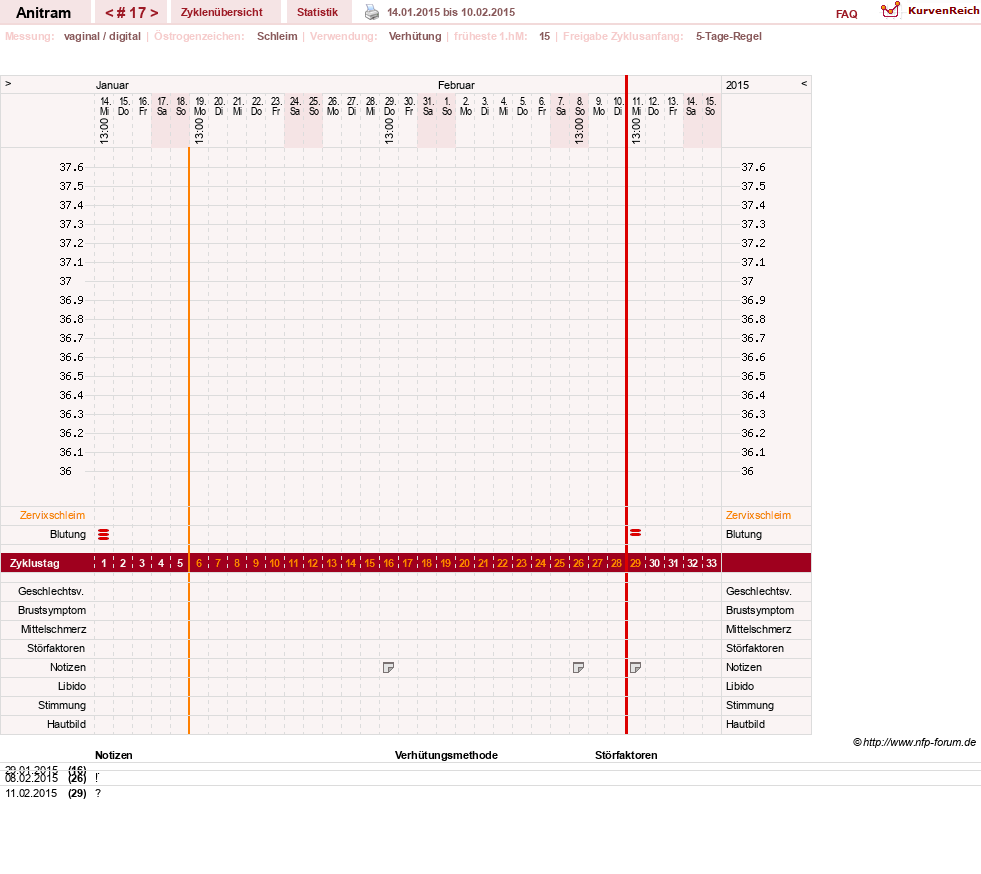Click the bleeding marker on cycle day 29
981x874 pixels.
tap(636, 533)
